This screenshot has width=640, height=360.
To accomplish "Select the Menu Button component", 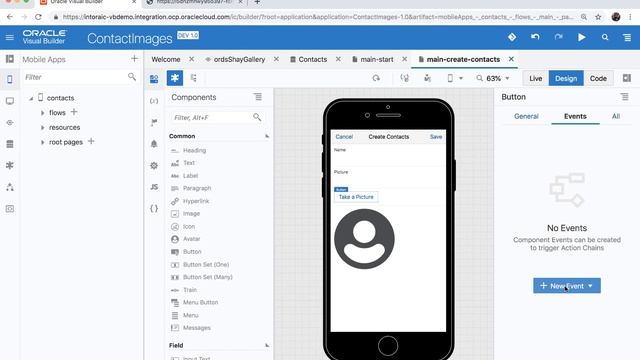I will pos(200,302).
